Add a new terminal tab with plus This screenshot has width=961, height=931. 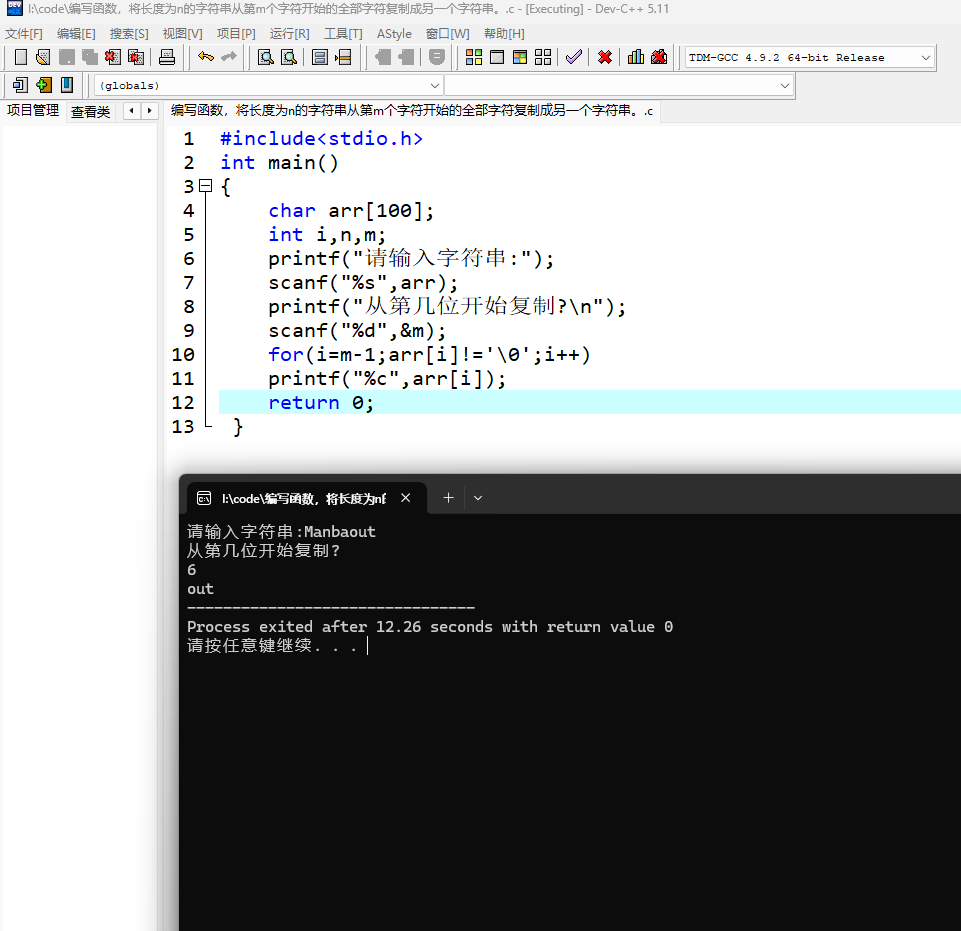pyautogui.click(x=449, y=498)
